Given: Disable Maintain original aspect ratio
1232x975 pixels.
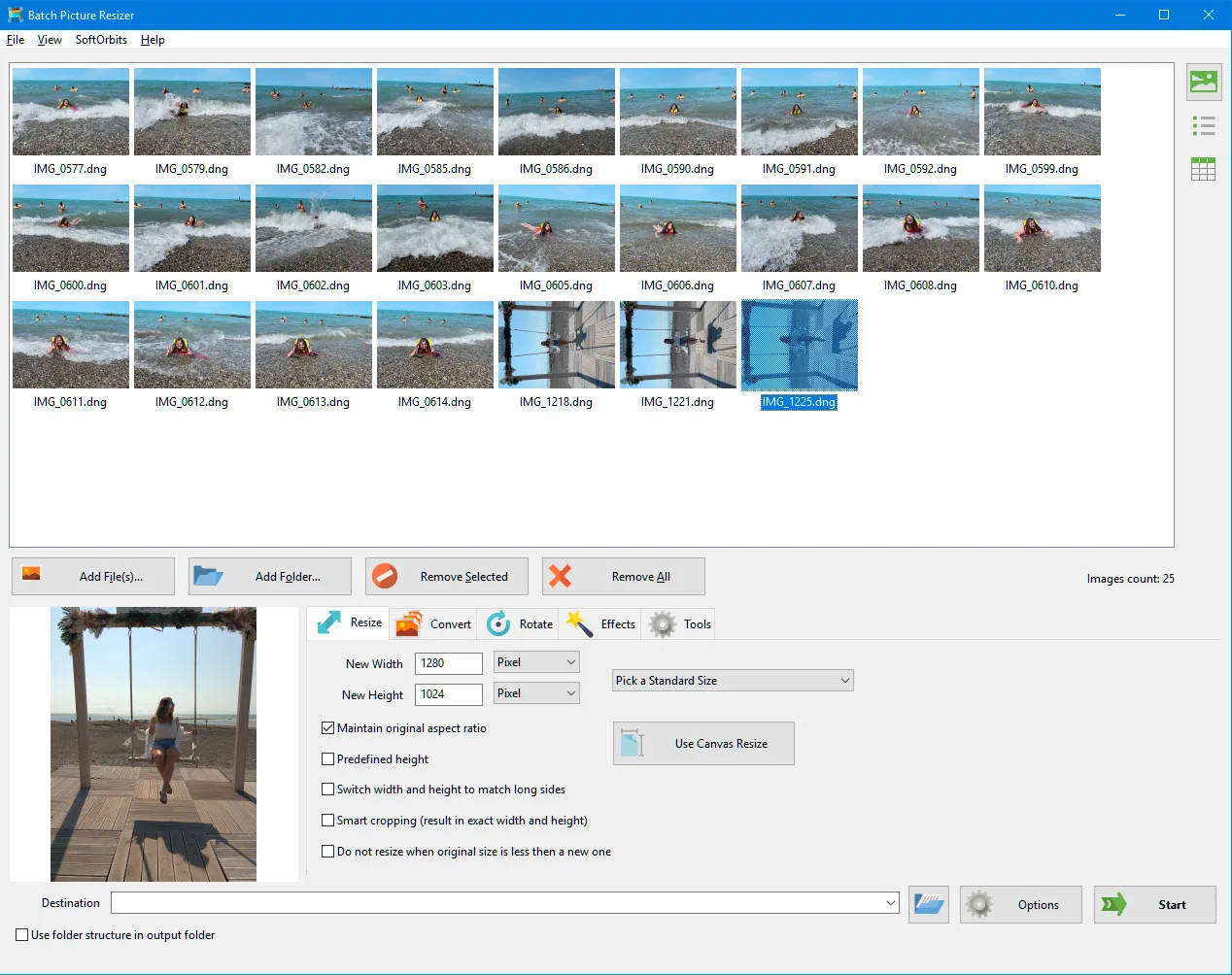Looking at the screenshot, I should pos(328,727).
